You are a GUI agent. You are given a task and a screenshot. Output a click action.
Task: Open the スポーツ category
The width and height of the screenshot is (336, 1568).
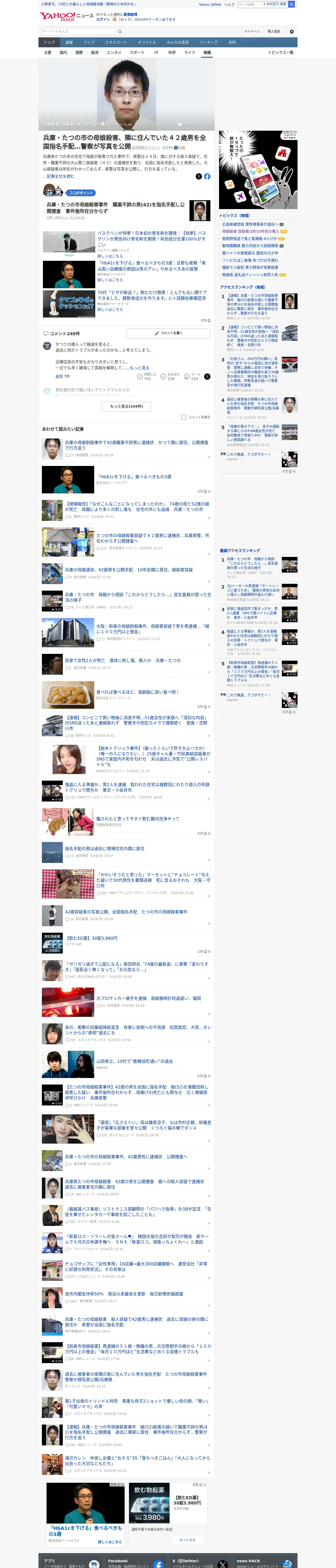pyautogui.click(x=137, y=52)
